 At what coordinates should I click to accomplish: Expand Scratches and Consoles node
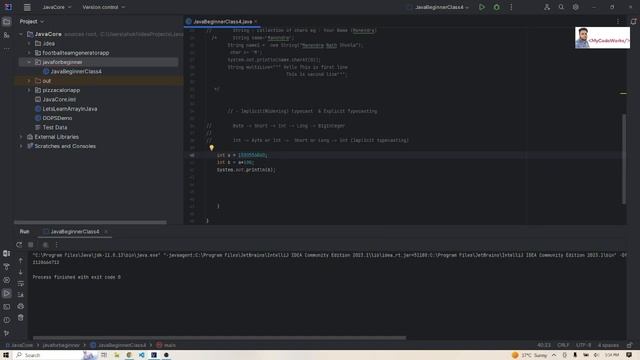click(x=21, y=146)
